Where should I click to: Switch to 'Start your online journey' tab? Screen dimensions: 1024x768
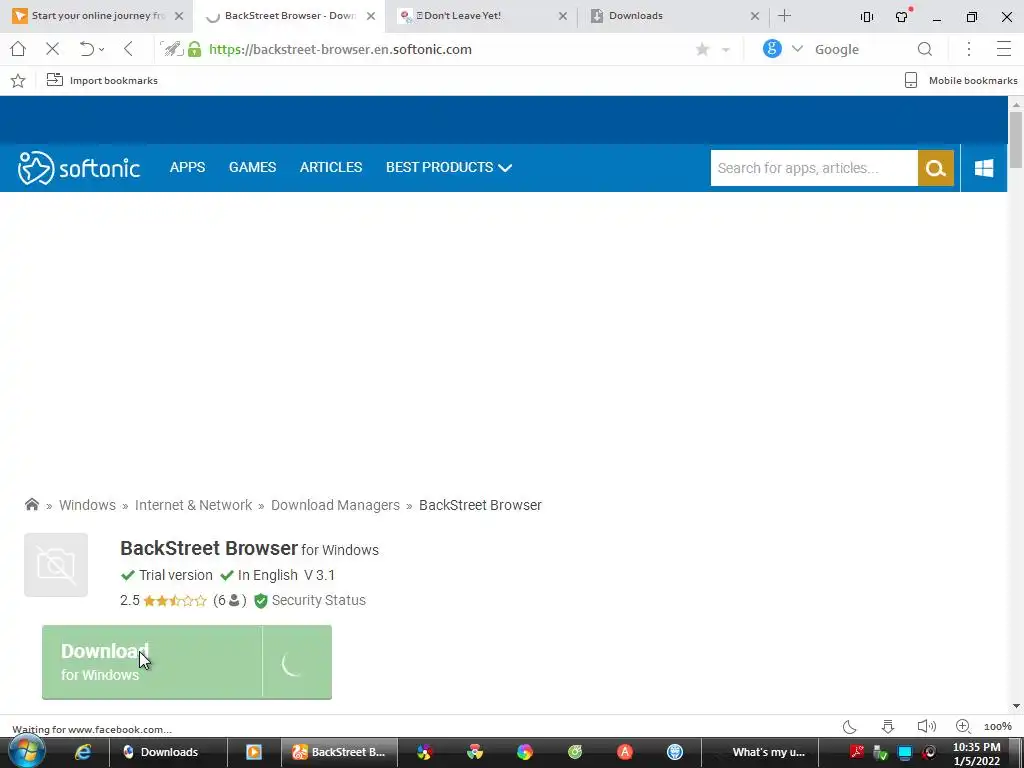tap(97, 16)
